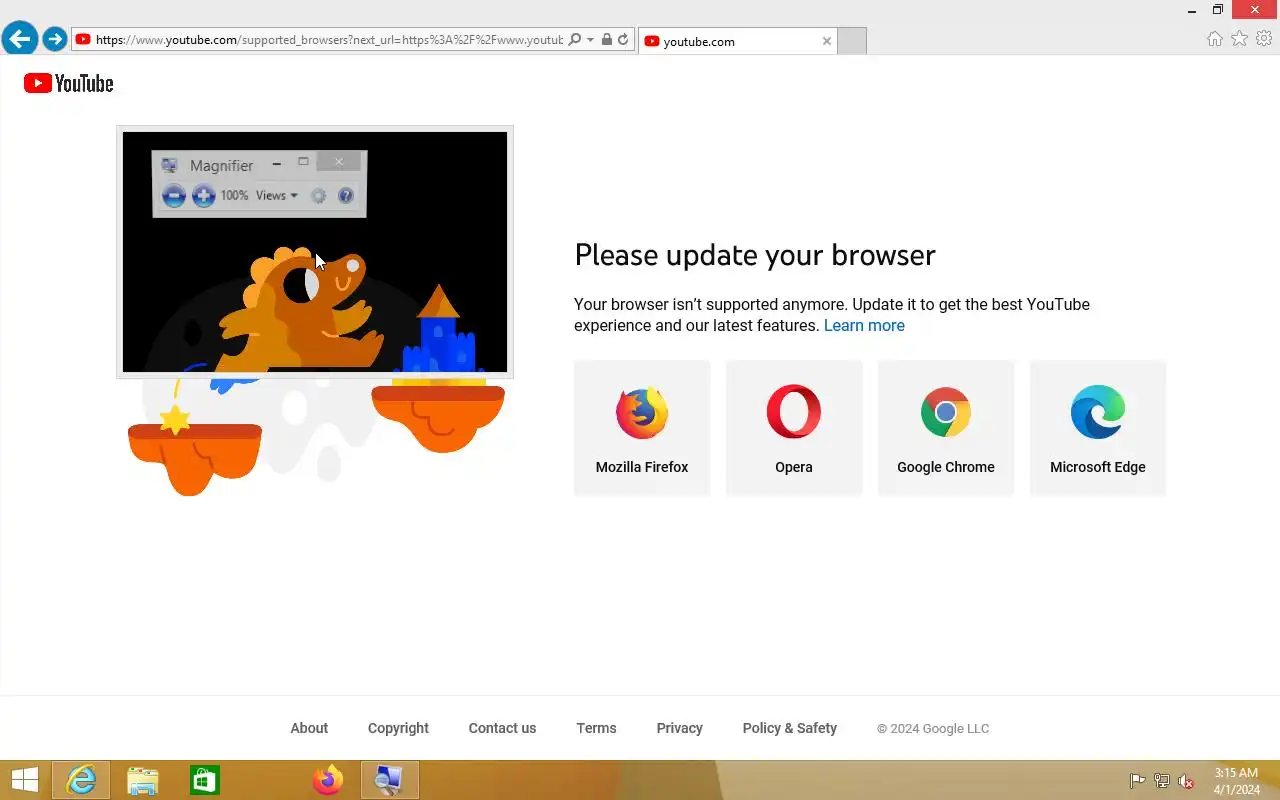
Task: Open the address bar autocomplete dropdown arrow
Action: (590, 40)
